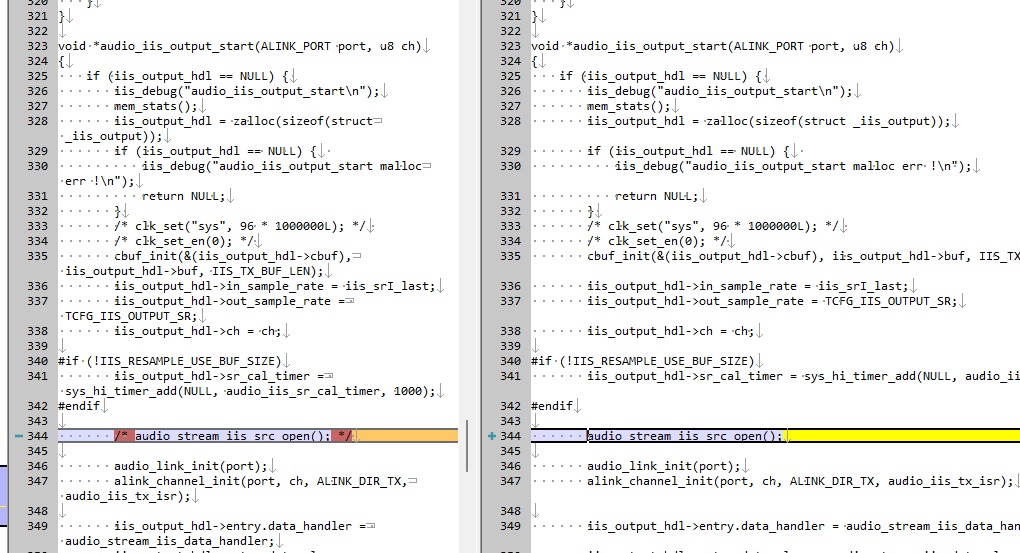Click in_sample_rate = iis_srI_last line in right pane
1020x553 pixels.
748,286
